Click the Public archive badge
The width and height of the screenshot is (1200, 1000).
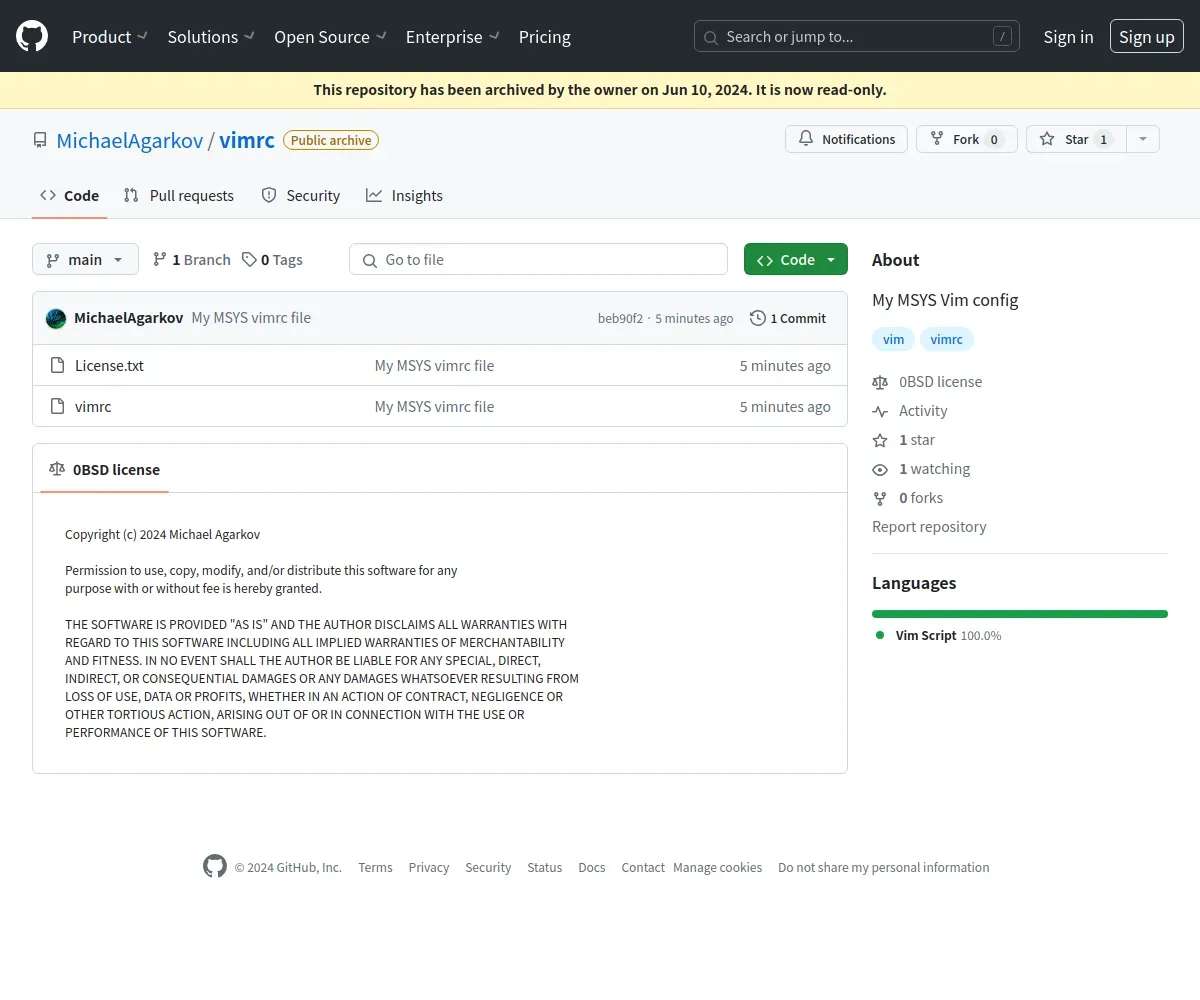click(331, 140)
